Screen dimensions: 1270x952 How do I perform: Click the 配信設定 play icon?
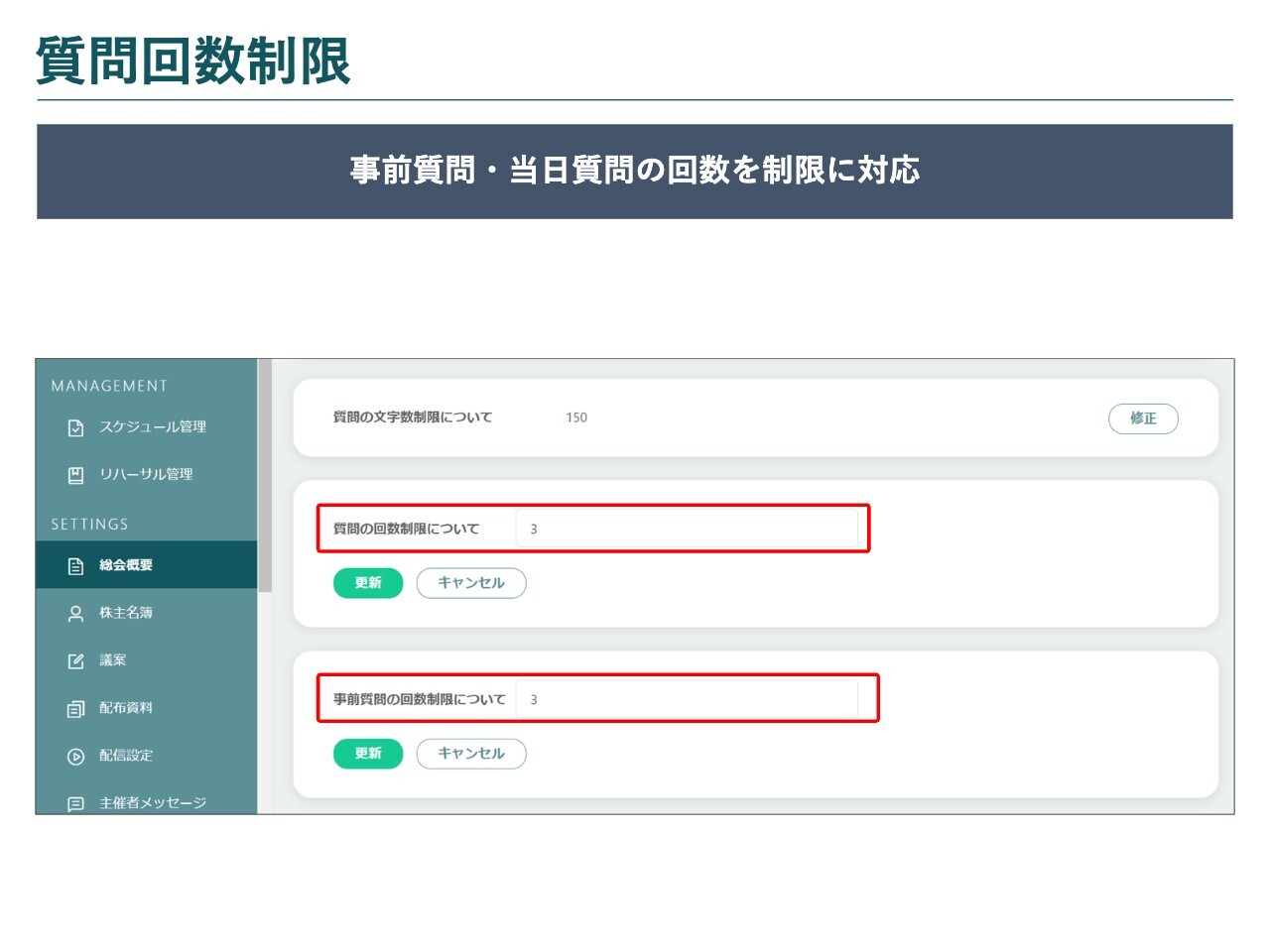pos(75,756)
